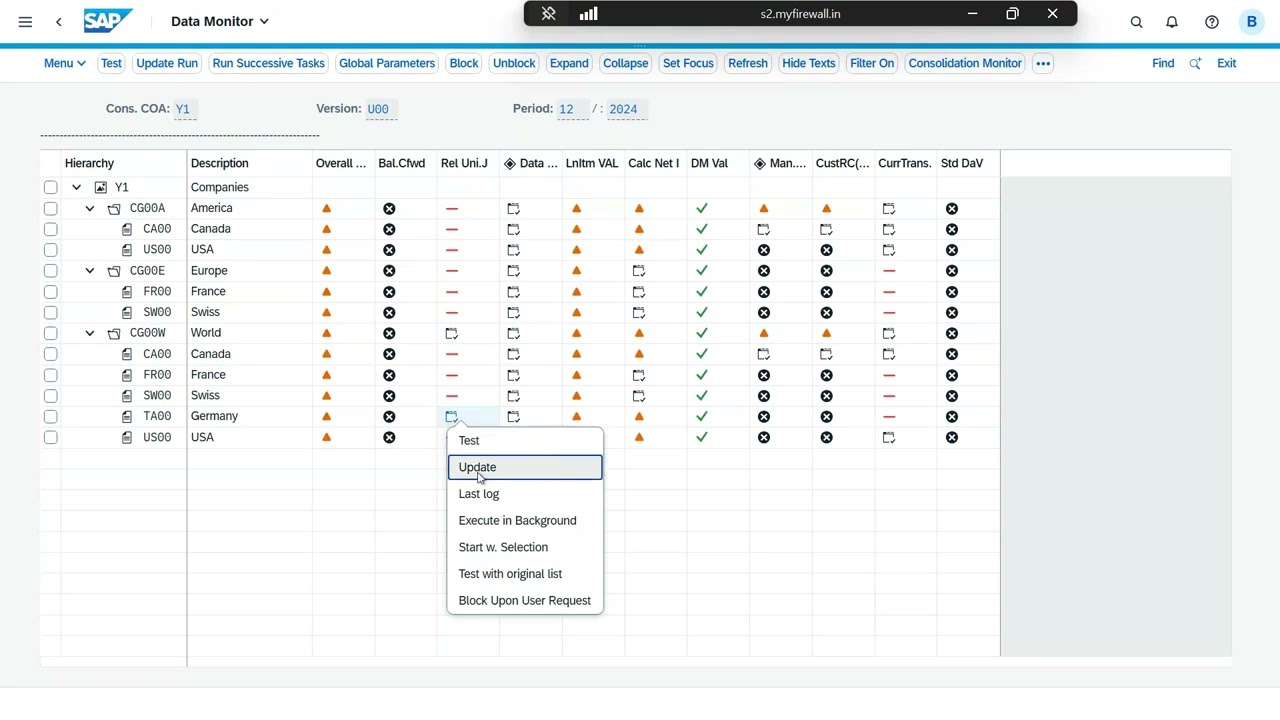Tick the CG00A America row checkbox
This screenshot has width=1280, height=720.
[51, 208]
